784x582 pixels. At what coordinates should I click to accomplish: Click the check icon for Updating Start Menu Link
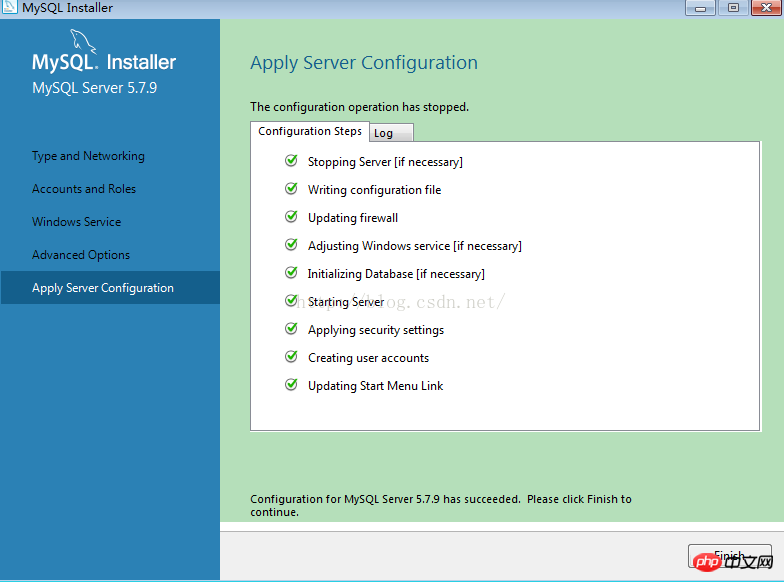pos(291,384)
